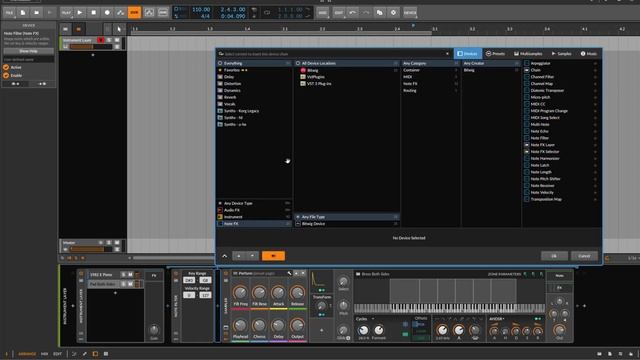The image size is (640, 360).
Task: Open Cycles mode dropdown in Sampler
Action: (x=365, y=319)
